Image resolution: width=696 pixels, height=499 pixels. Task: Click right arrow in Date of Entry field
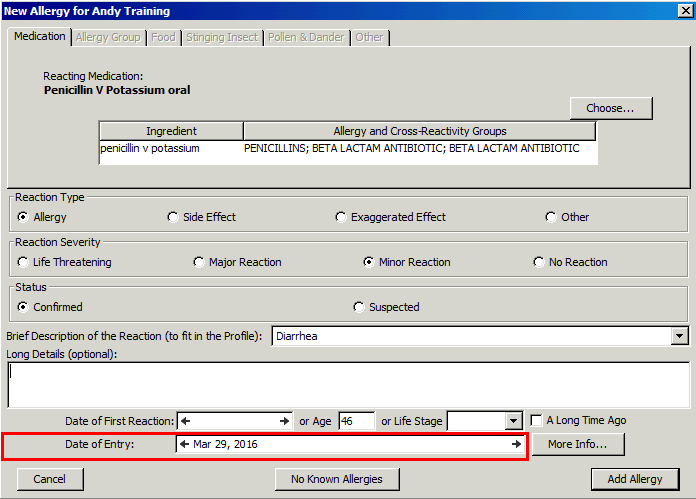[516, 444]
